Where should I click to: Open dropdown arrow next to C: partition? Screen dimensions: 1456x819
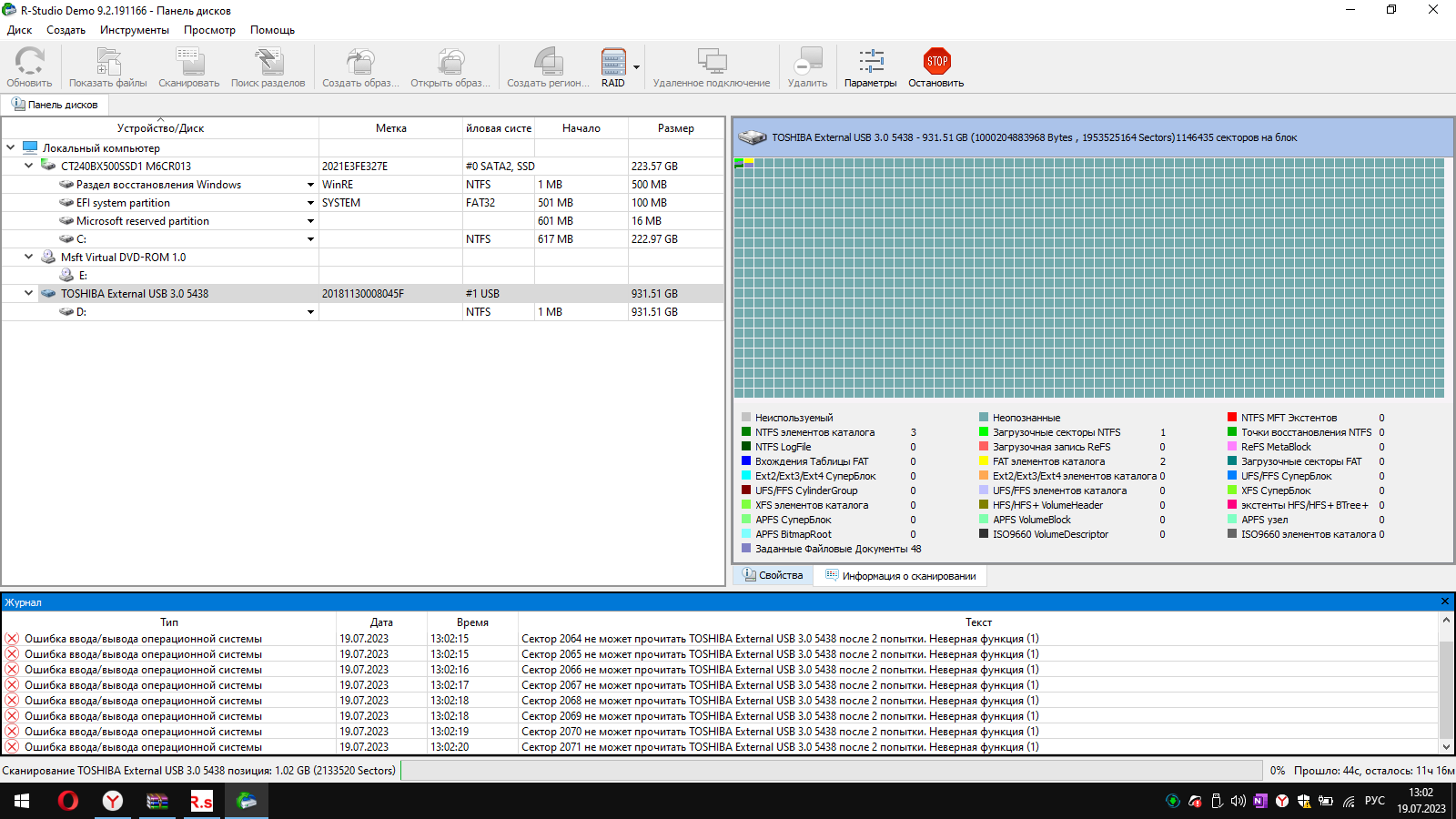point(310,239)
